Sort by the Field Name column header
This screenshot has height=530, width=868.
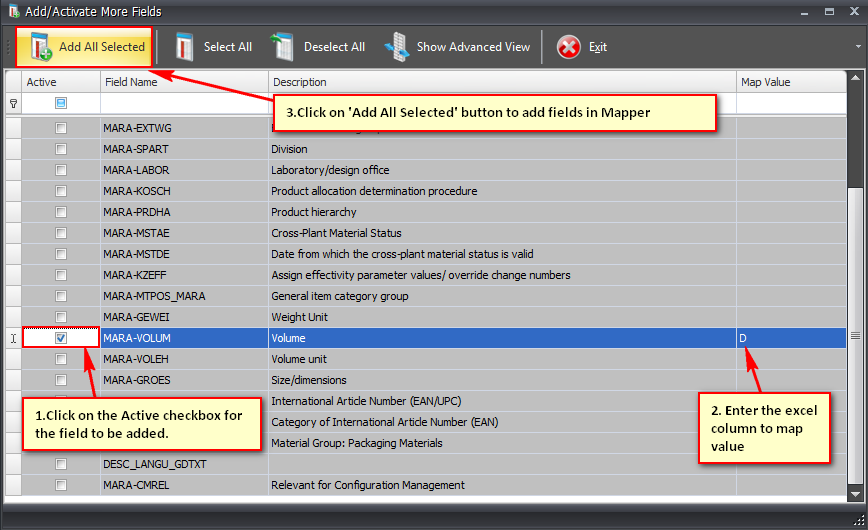(x=184, y=82)
